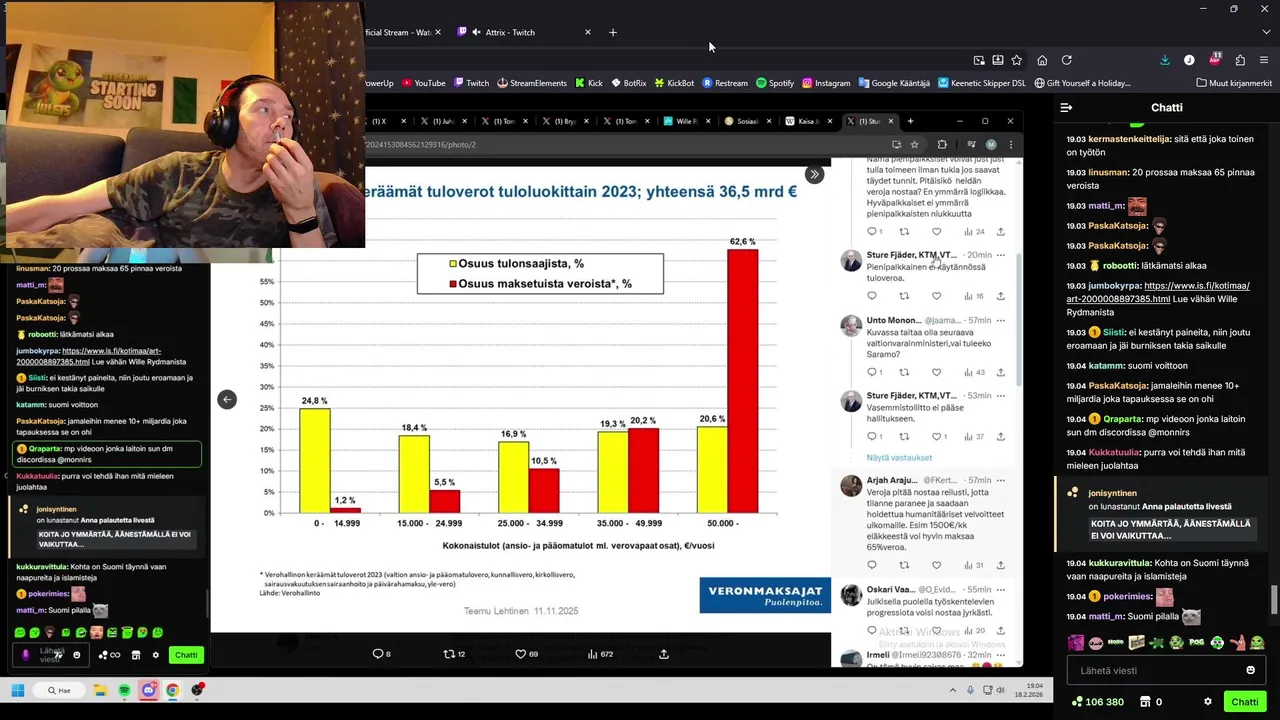1280x720 pixels.
Task: Reload the page in outer browser
Action: (1067, 60)
